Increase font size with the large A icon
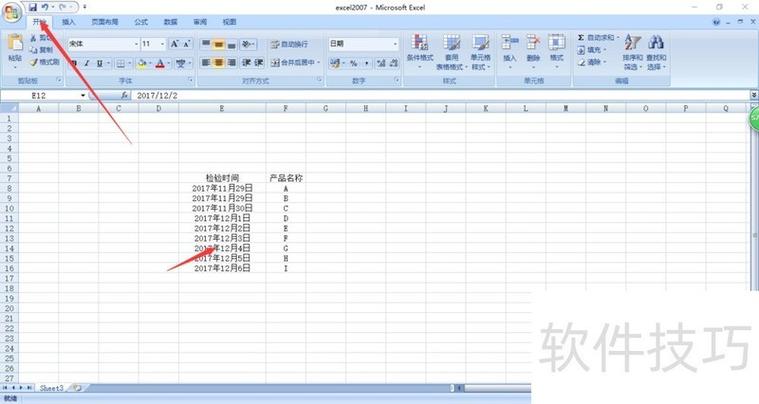 tap(174, 44)
